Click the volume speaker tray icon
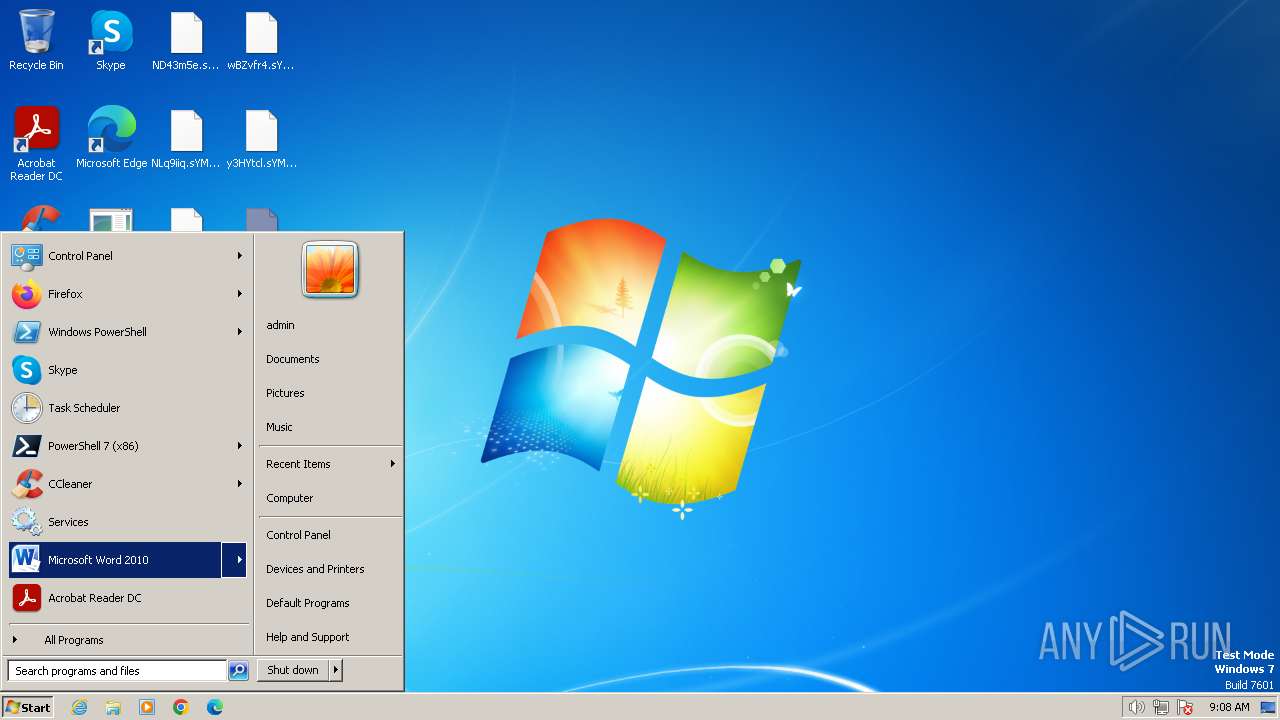The height and width of the screenshot is (720, 1280). (1136, 707)
